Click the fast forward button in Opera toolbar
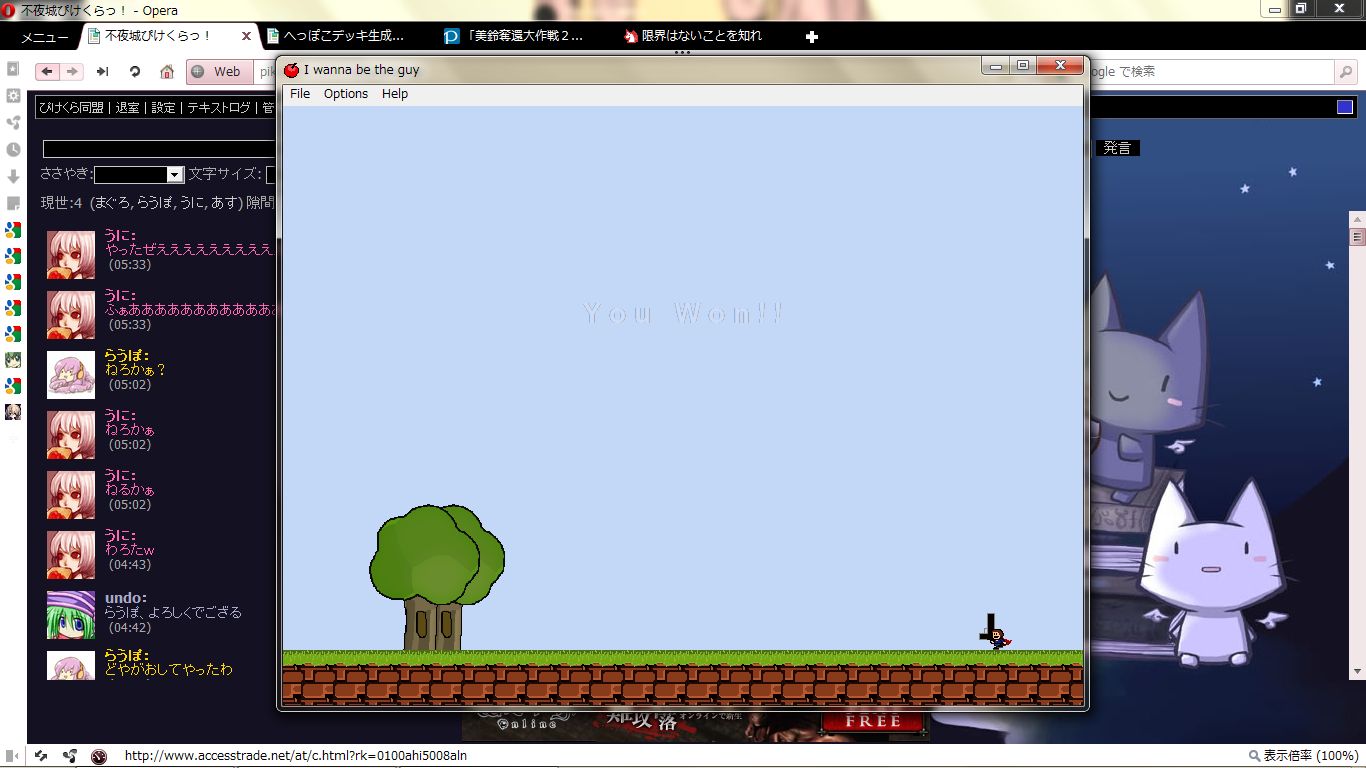 (x=102, y=72)
